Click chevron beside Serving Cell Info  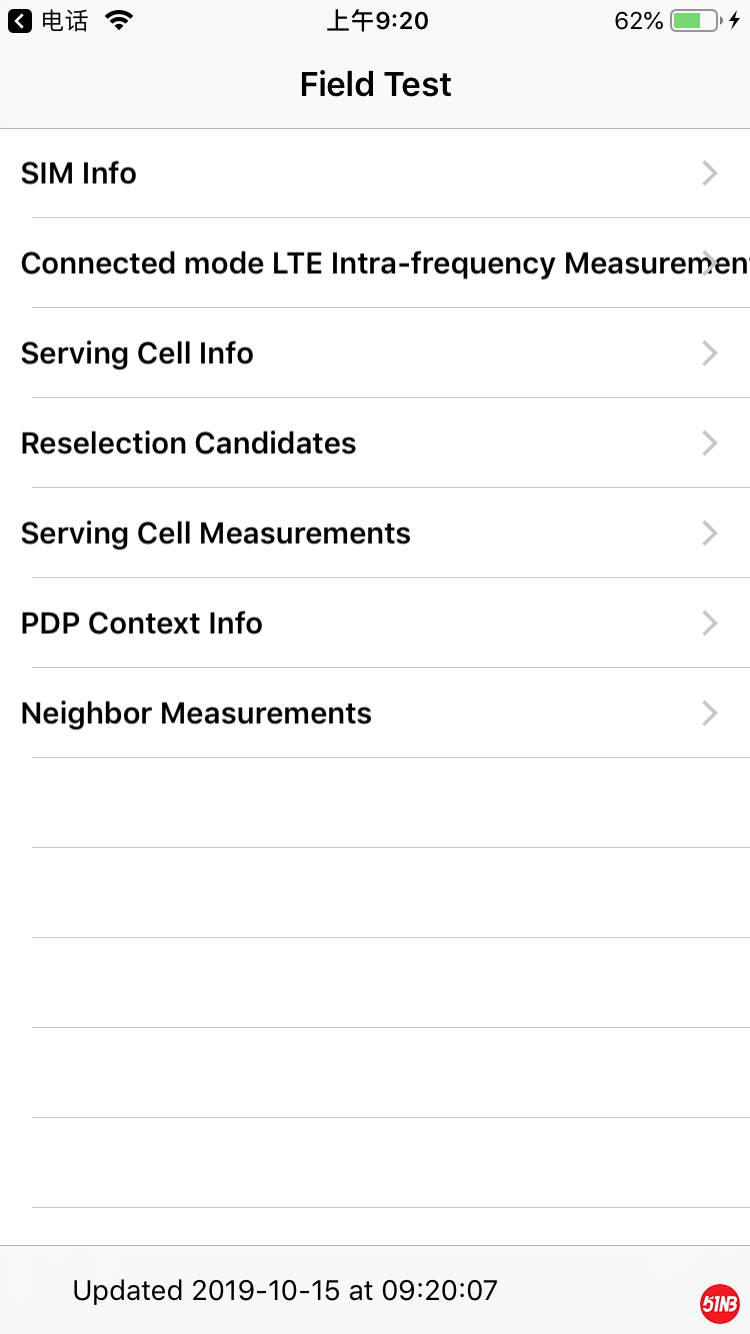[x=710, y=353]
